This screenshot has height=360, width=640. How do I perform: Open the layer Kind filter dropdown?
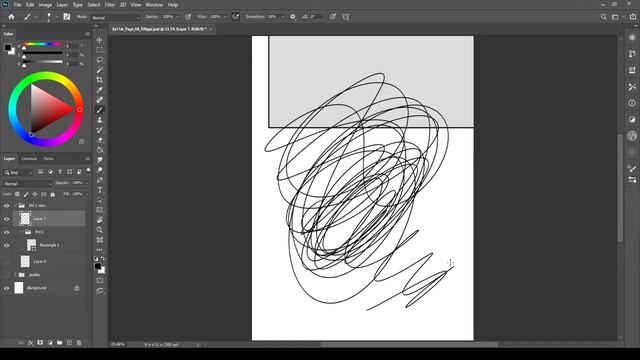[18, 173]
